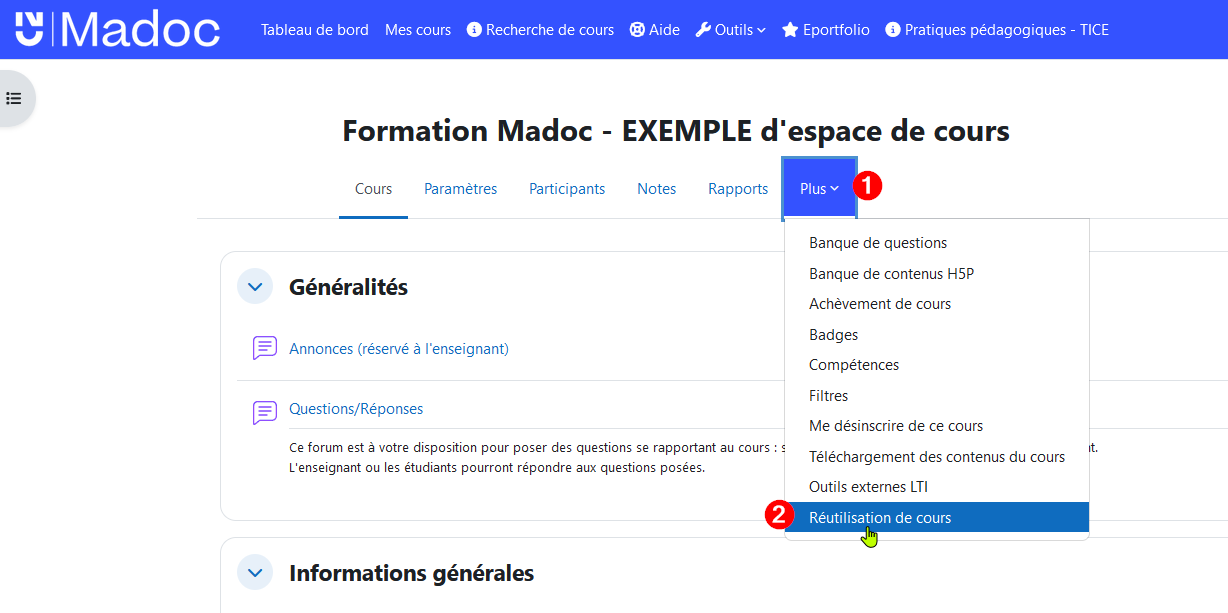Open the course index drawer icon
The height and width of the screenshot is (613, 1228).
14,98
